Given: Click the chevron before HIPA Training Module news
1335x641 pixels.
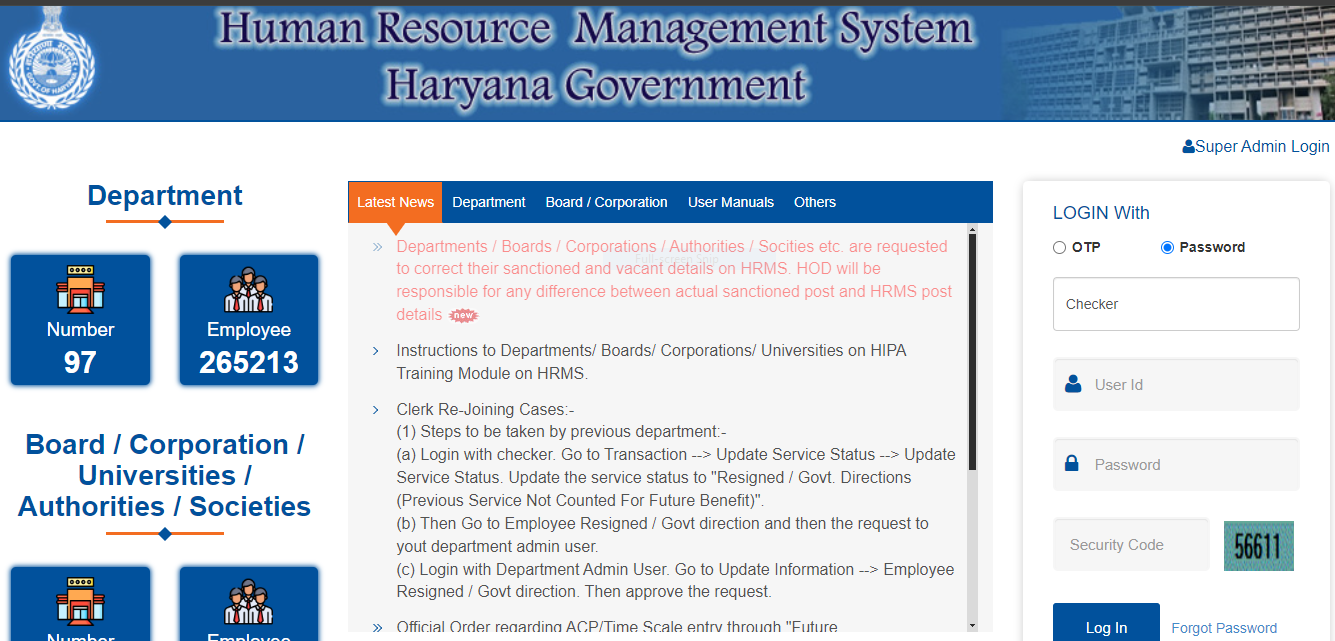Looking at the screenshot, I should click(376, 351).
